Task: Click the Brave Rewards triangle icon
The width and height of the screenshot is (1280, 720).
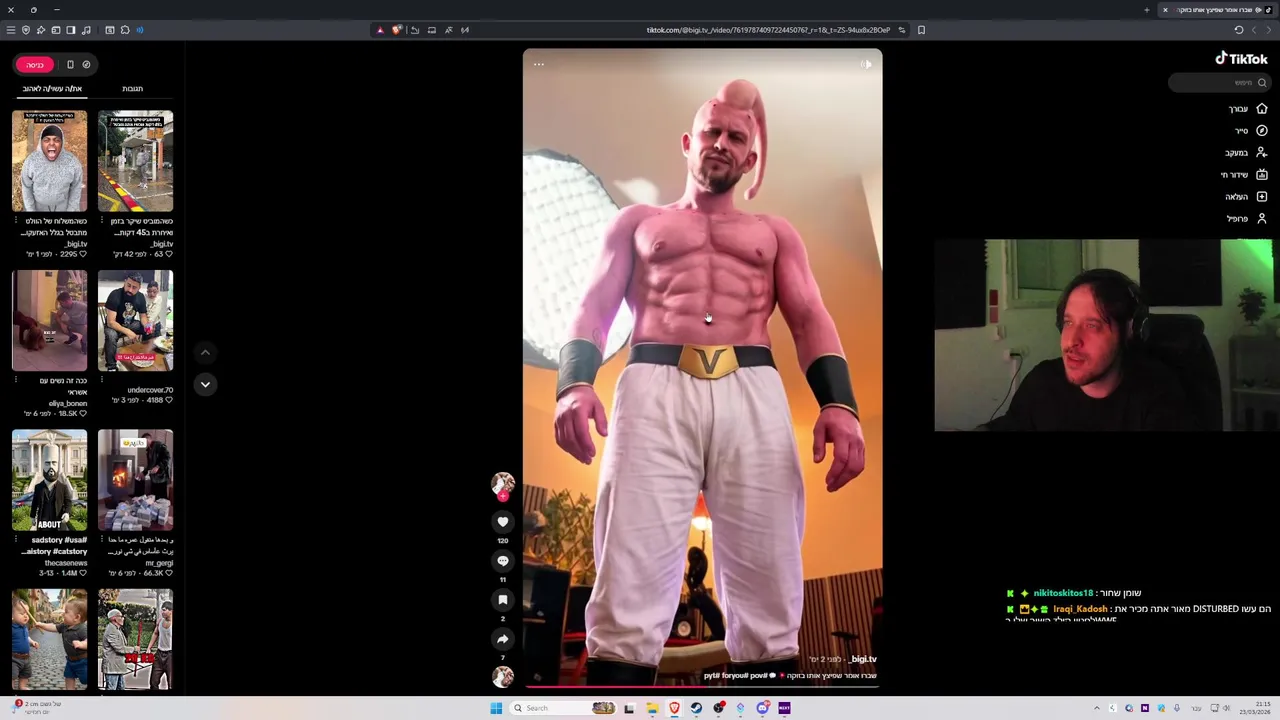Action: tap(380, 30)
